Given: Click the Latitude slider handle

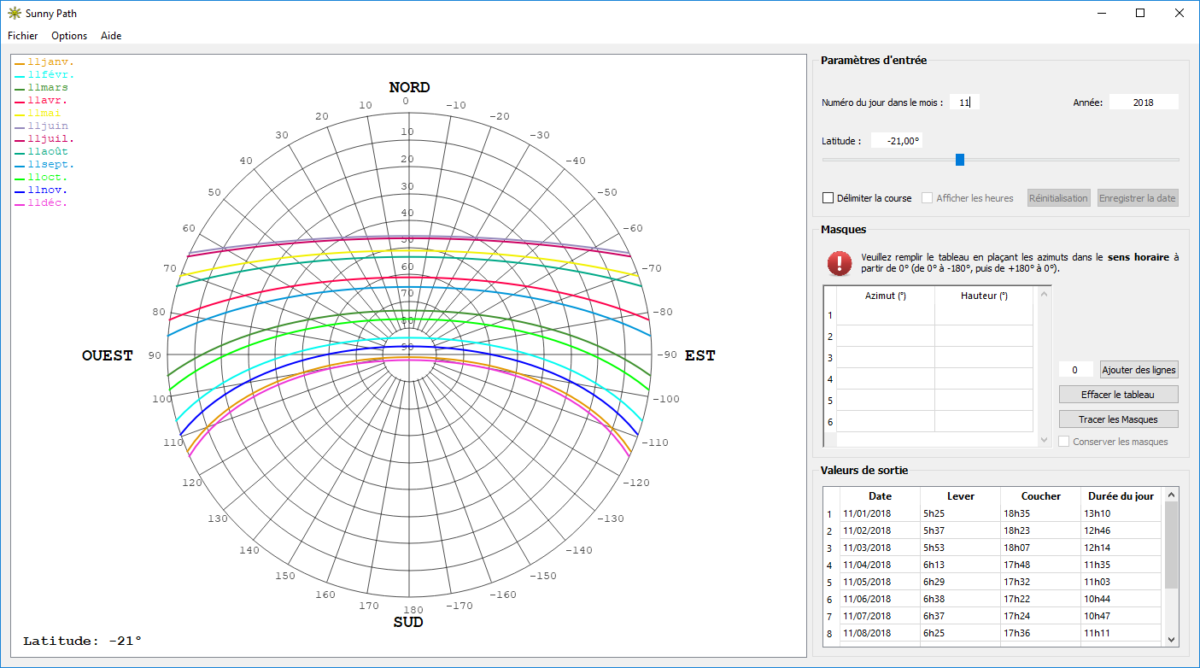Looking at the screenshot, I should tap(960, 159).
